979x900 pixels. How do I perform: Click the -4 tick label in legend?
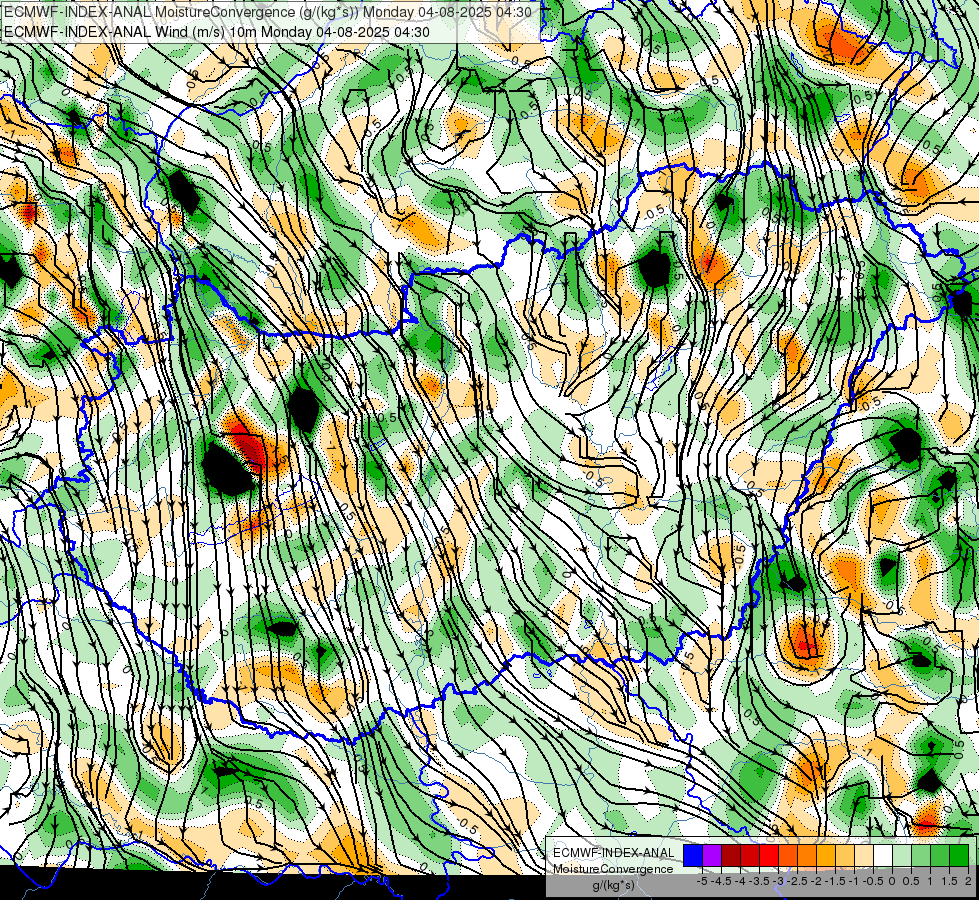740,881
